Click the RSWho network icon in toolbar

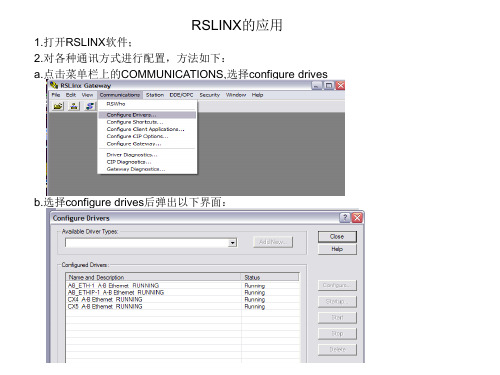click(74, 106)
